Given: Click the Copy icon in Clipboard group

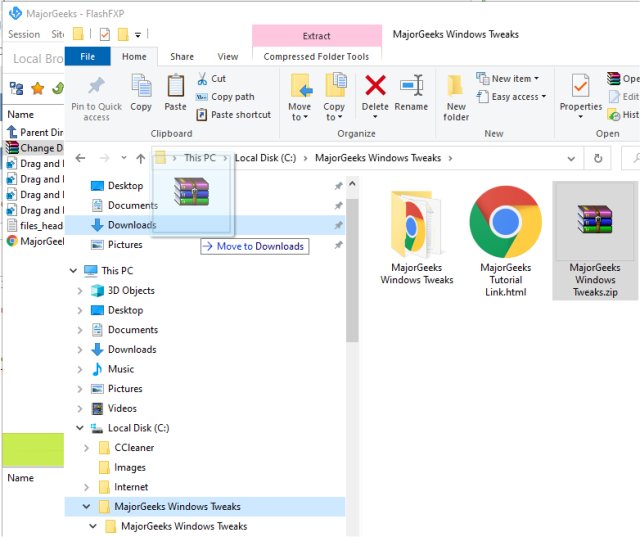Looking at the screenshot, I should coord(141,86).
